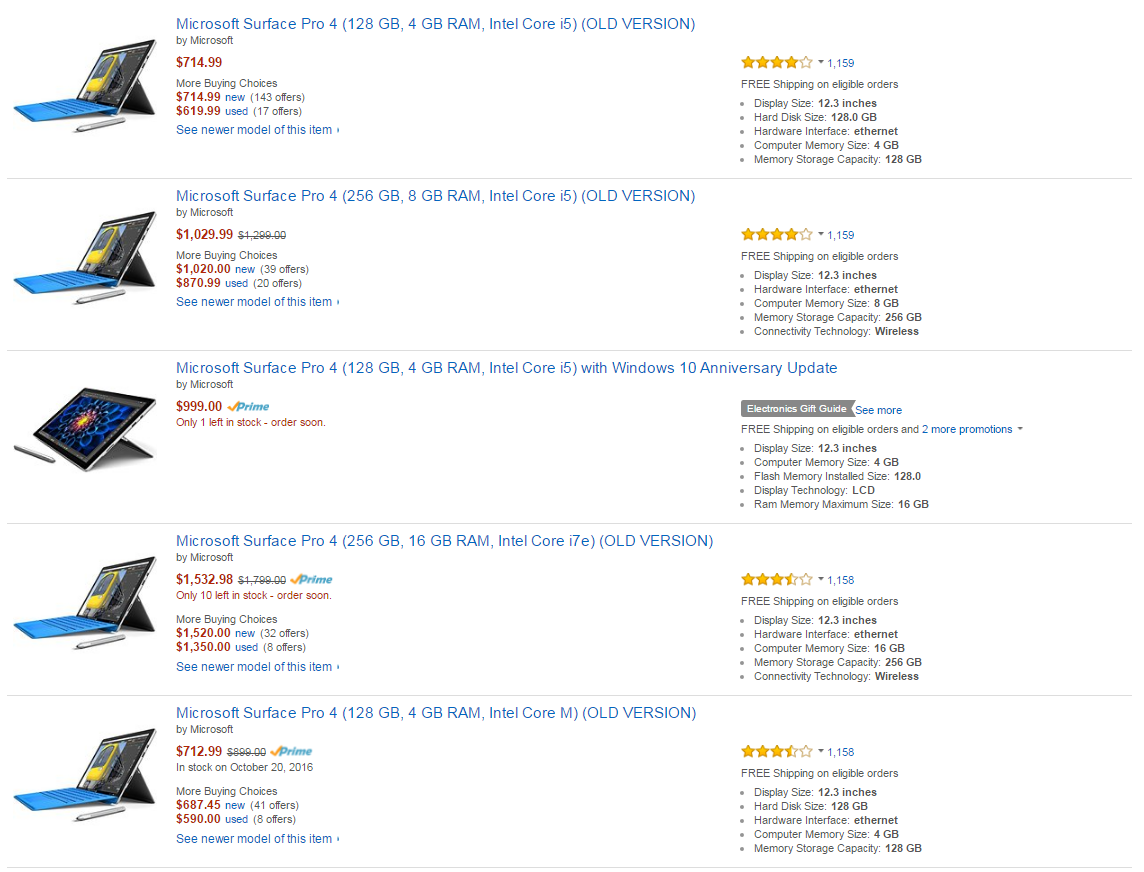The image size is (1144, 872).
Task: Expand the rating dropdown arrow beside 1,158 on the Core M listing
Action: coord(821,751)
